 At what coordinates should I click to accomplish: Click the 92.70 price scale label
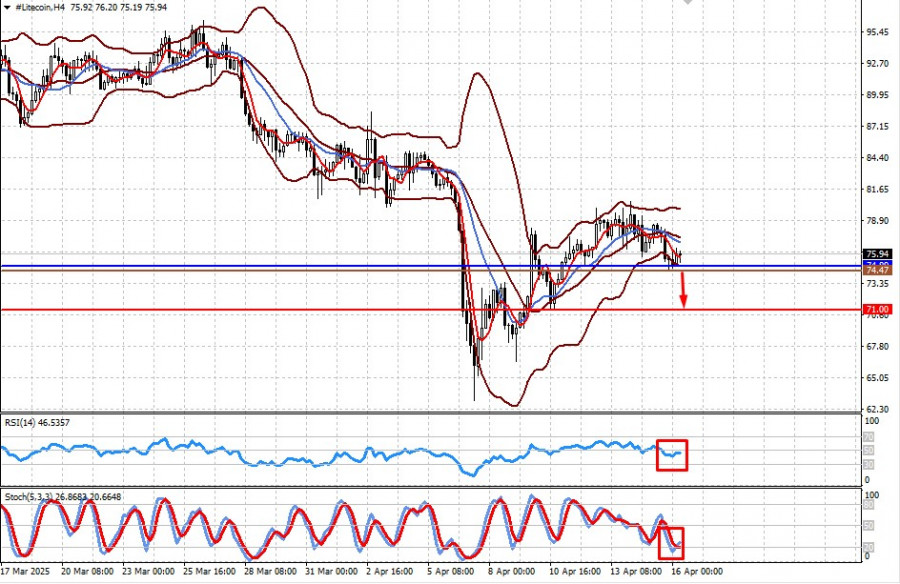(x=877, y=64)
